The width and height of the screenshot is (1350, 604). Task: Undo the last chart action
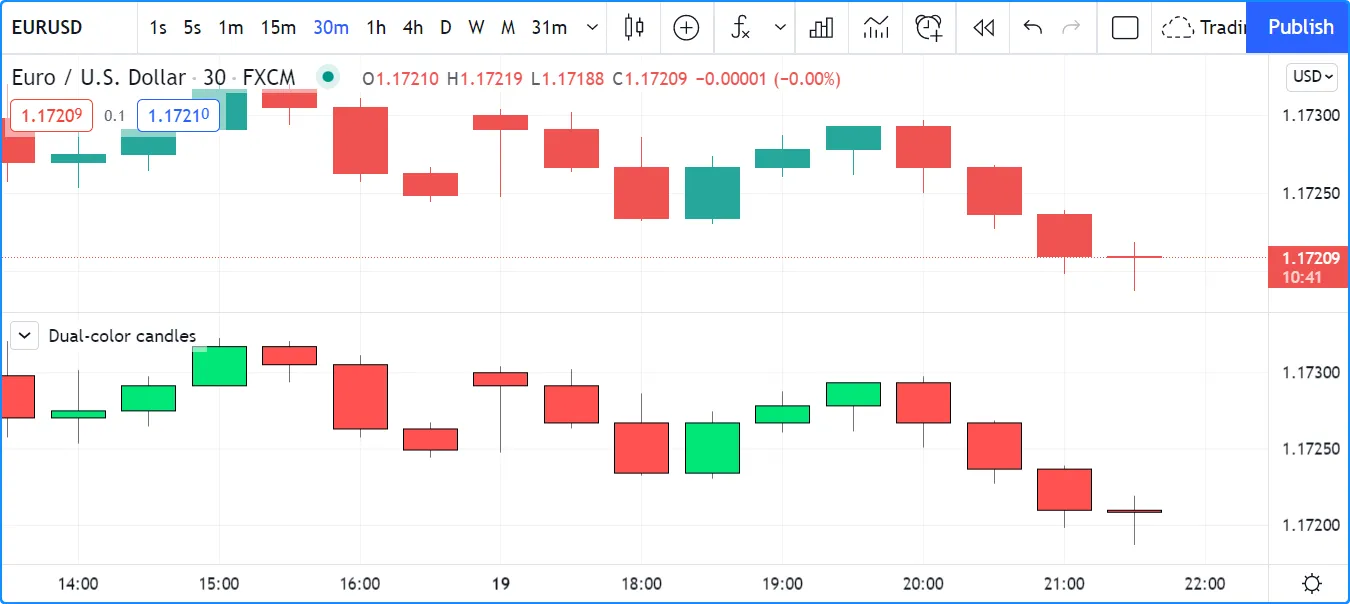click(x=1033, y=27)
